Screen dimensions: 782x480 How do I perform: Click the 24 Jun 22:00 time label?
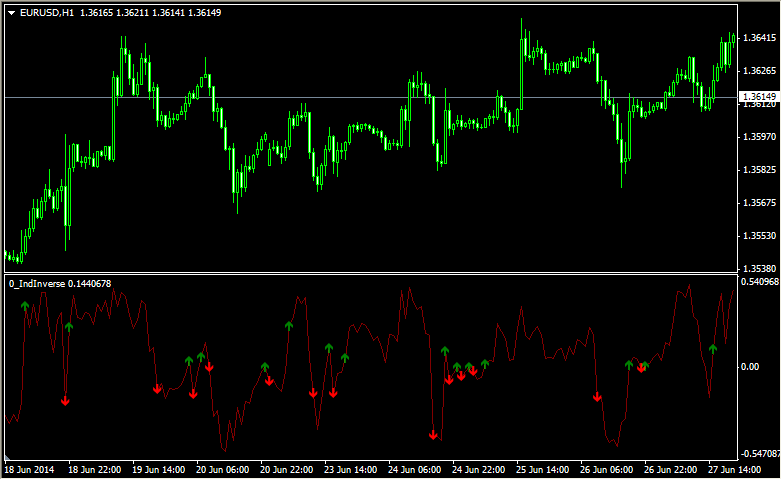pyautogui.click(x=478, y=470)
